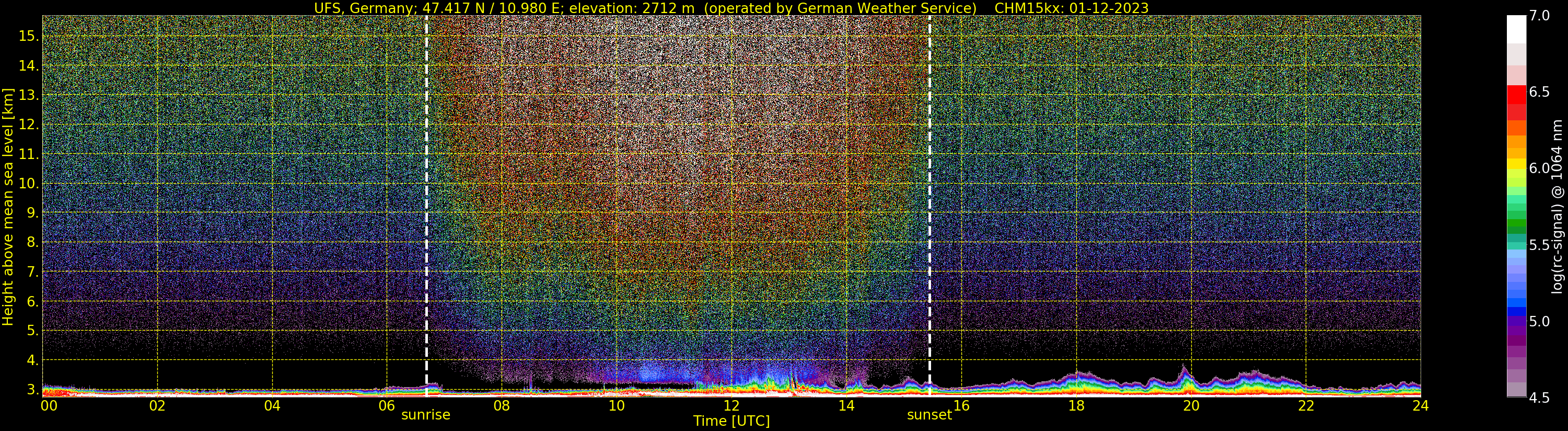
Task: Click the '9.' height axis tick label
Action: click(x=33, y=213)
